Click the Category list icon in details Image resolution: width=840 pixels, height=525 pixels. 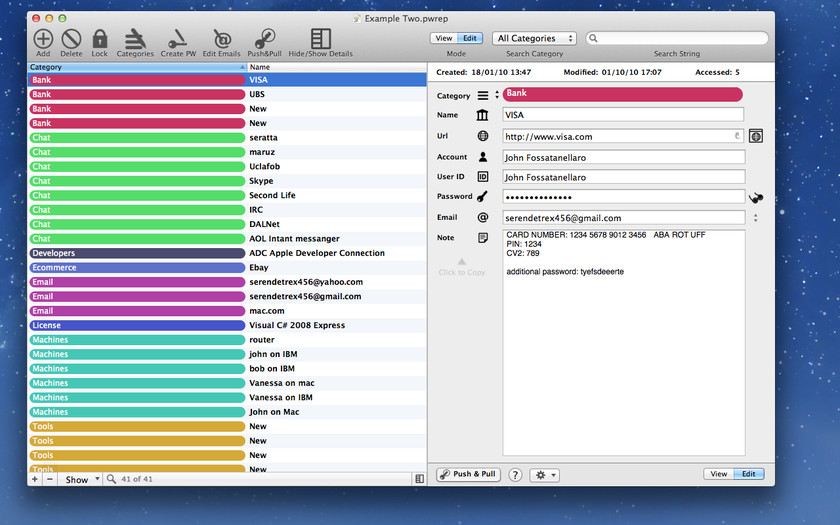[483, 95]
